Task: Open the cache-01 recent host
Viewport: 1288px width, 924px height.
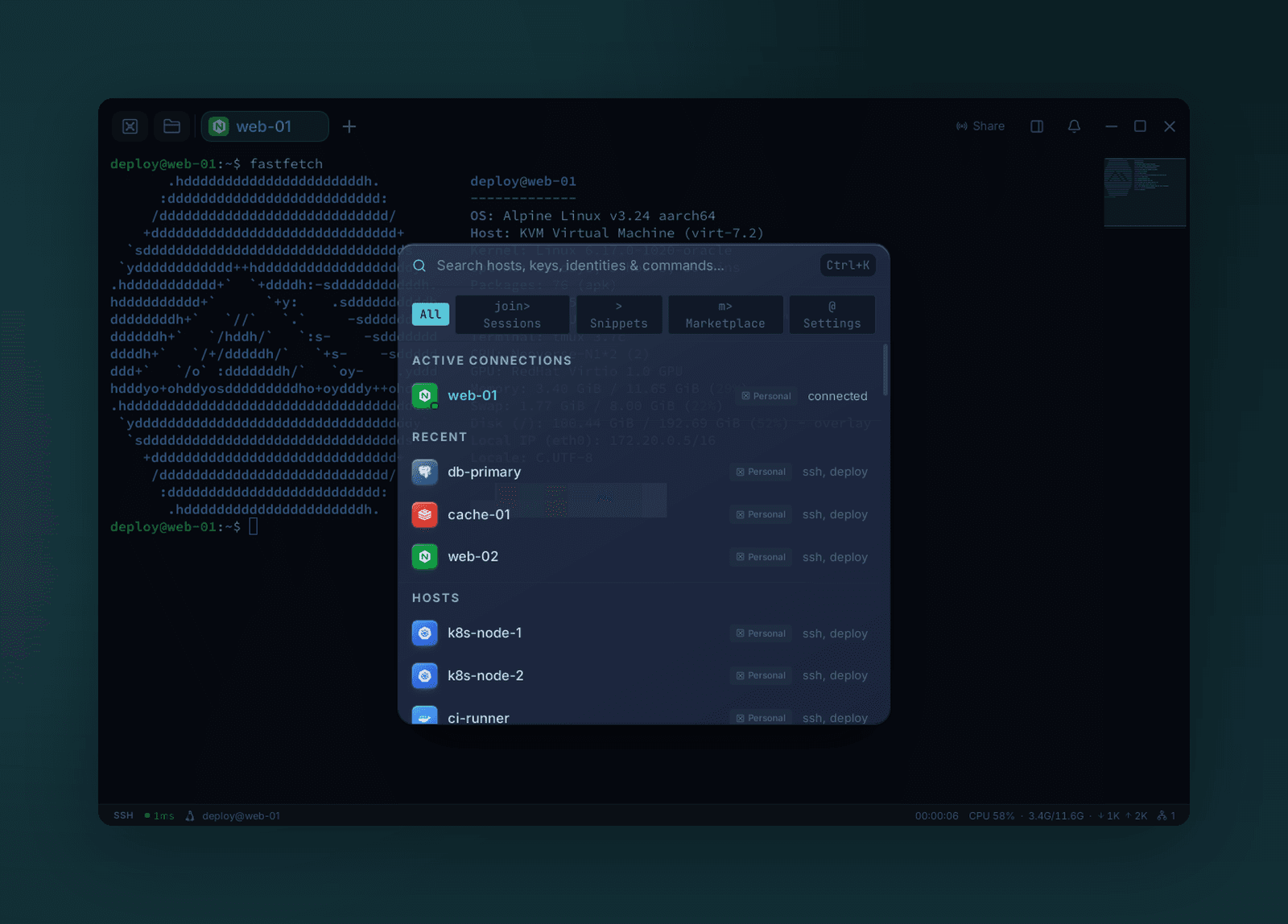Action: click(x=642, y=514)
